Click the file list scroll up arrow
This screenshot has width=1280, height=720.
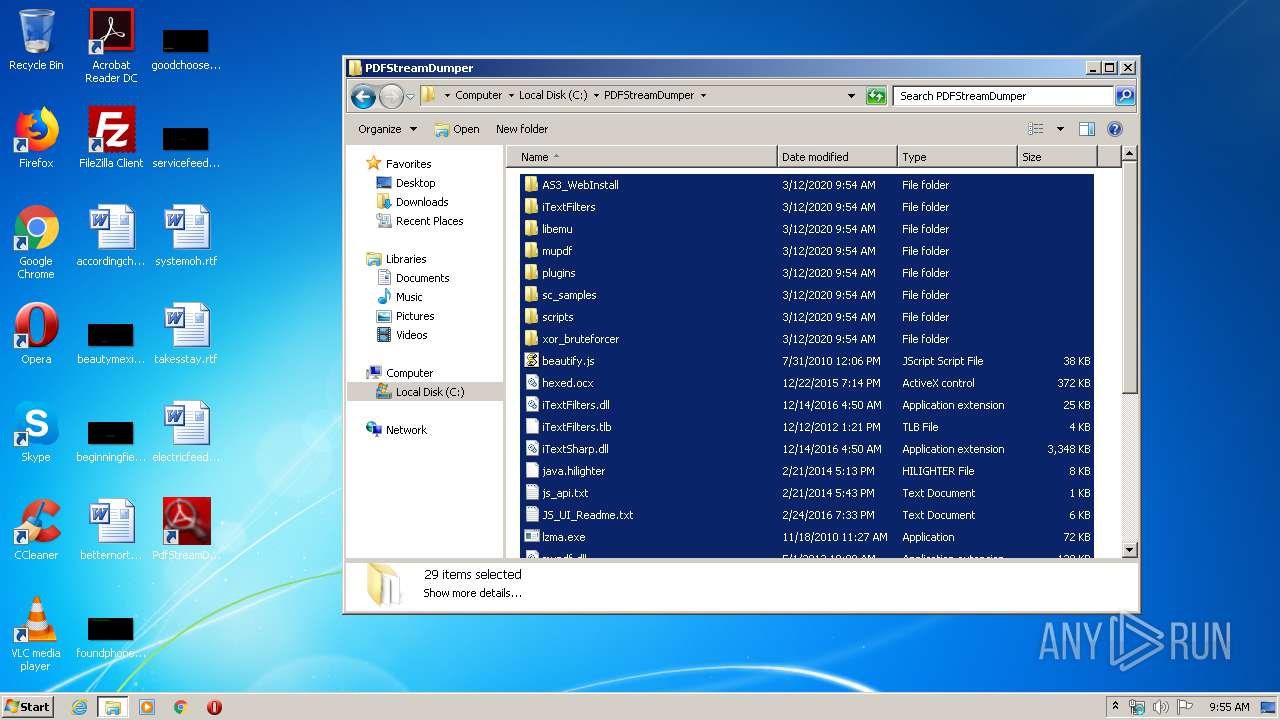[x=1129, y=154]
